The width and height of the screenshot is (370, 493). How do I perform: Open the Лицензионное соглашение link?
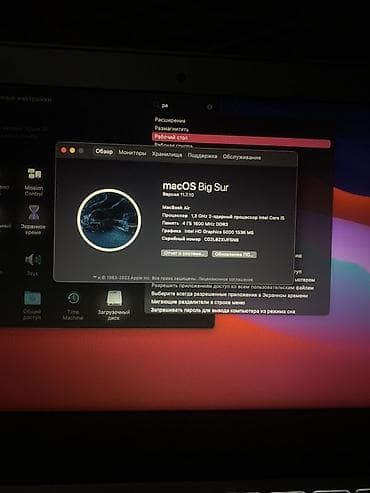(226, 279)
